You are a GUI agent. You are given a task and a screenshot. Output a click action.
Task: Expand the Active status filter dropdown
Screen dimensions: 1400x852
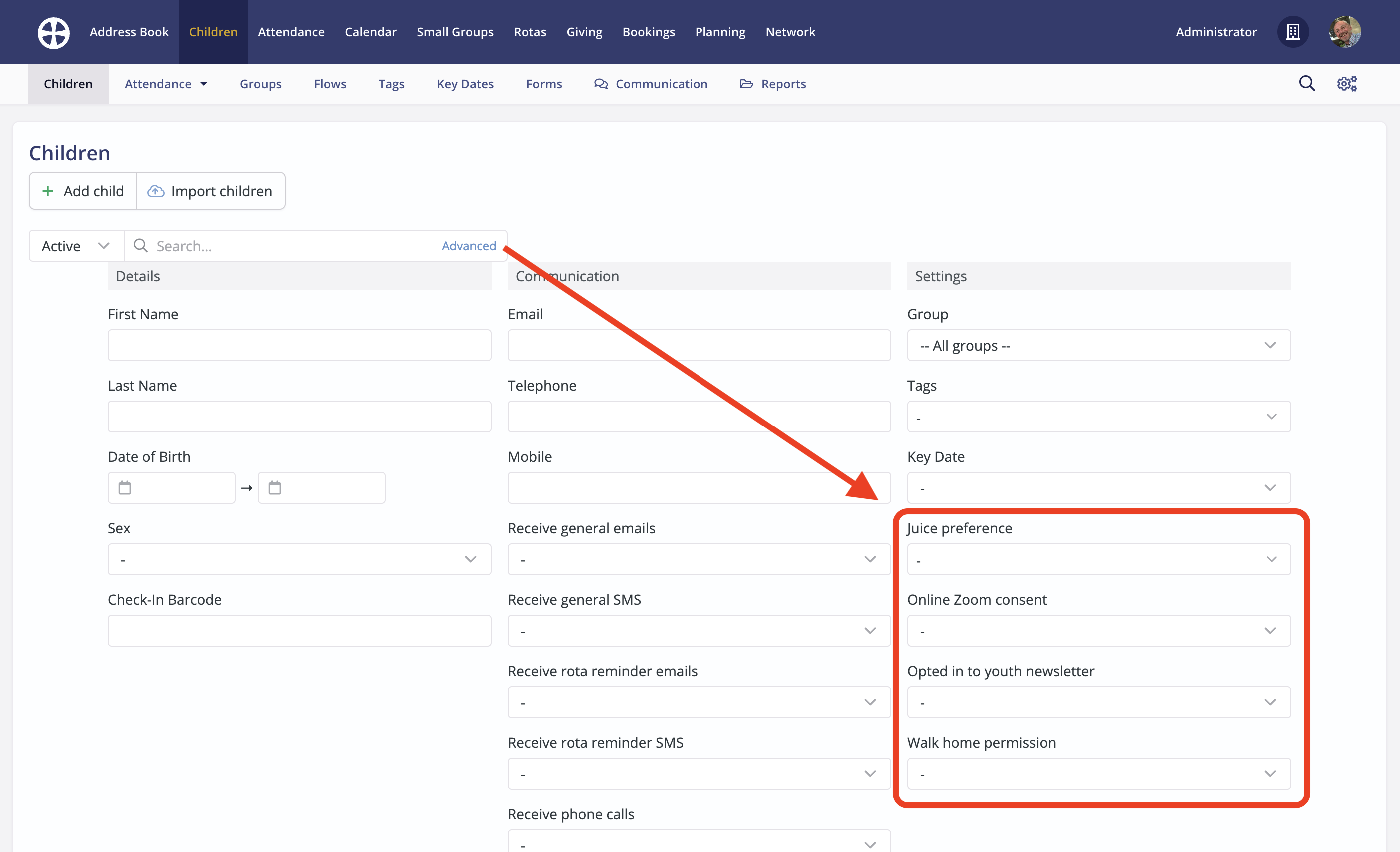click(76, 246)
